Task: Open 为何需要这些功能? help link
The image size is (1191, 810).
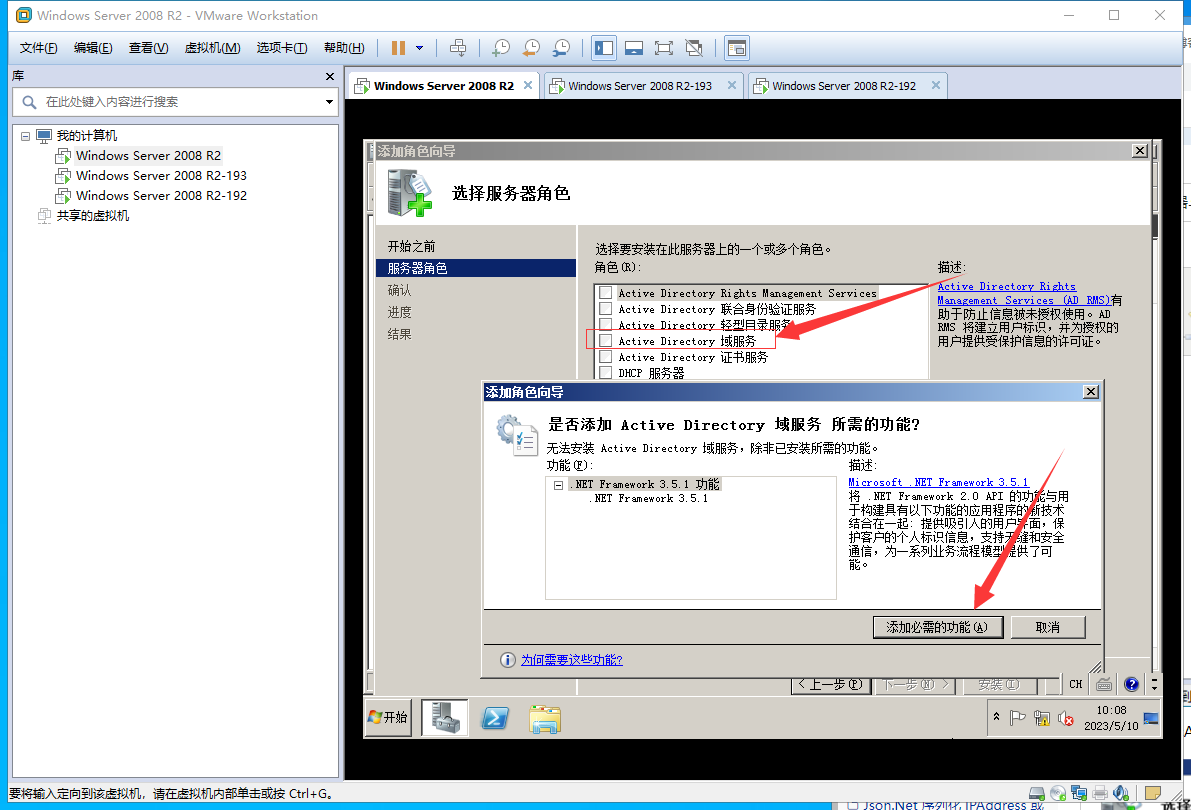Action: click(571, 660)
